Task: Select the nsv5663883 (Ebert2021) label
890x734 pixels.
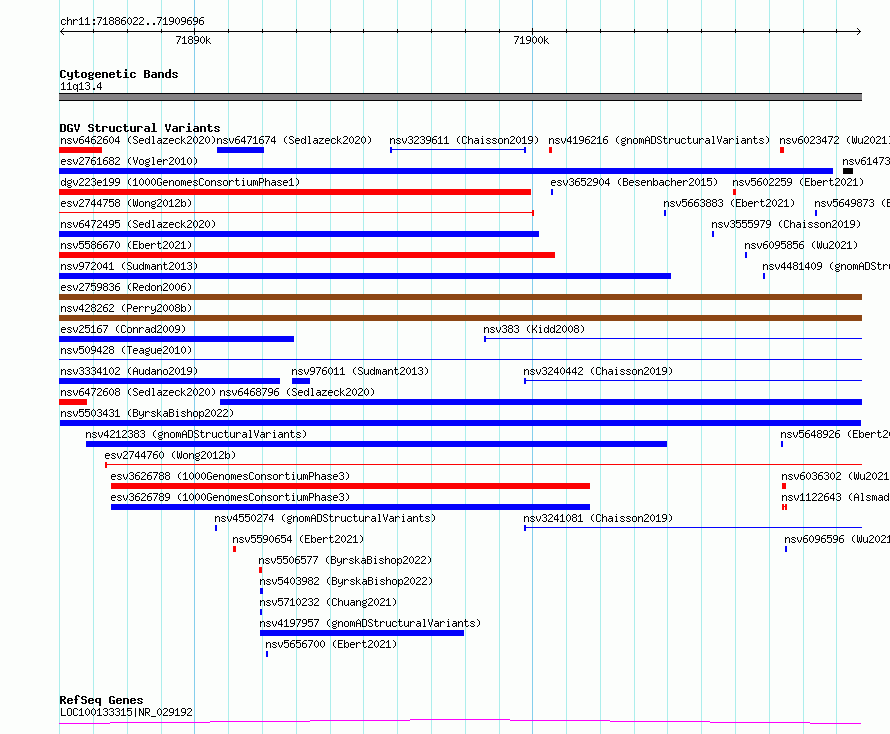Action: (729, 203)
